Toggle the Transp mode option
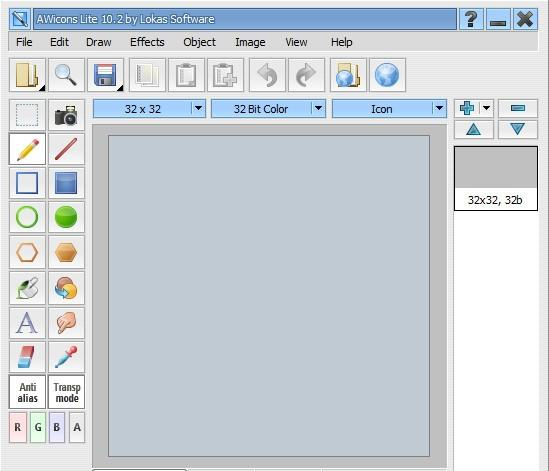The width and height of the screenshot is (549, 471). coord(66,392)
